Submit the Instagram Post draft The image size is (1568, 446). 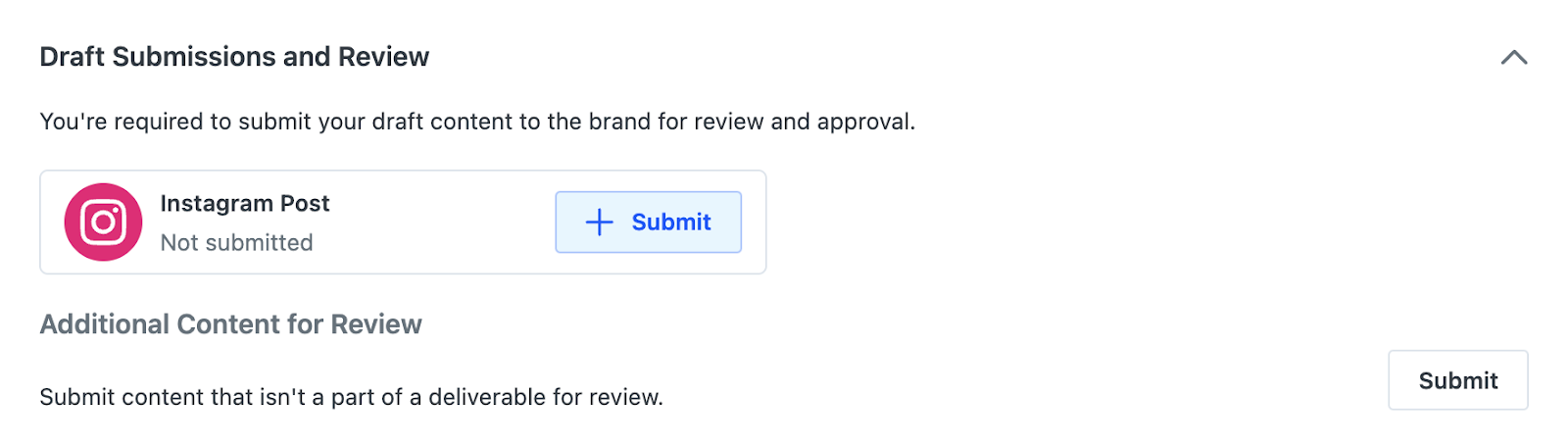[648, 223]
